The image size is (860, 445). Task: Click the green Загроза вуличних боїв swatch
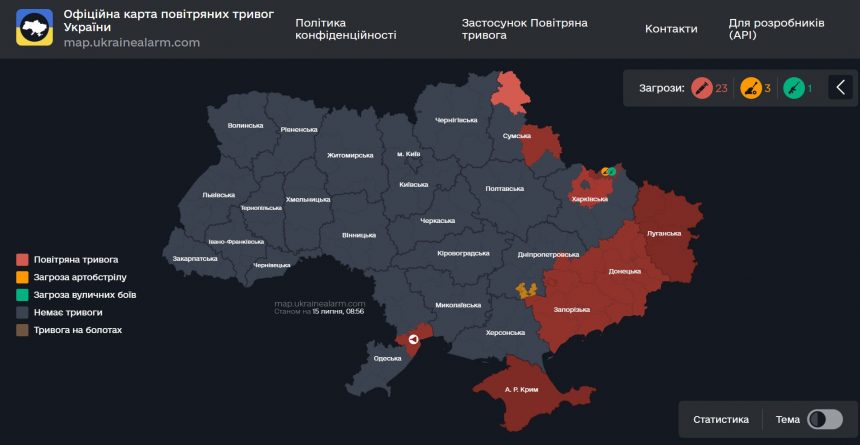(x=22, y=295)
